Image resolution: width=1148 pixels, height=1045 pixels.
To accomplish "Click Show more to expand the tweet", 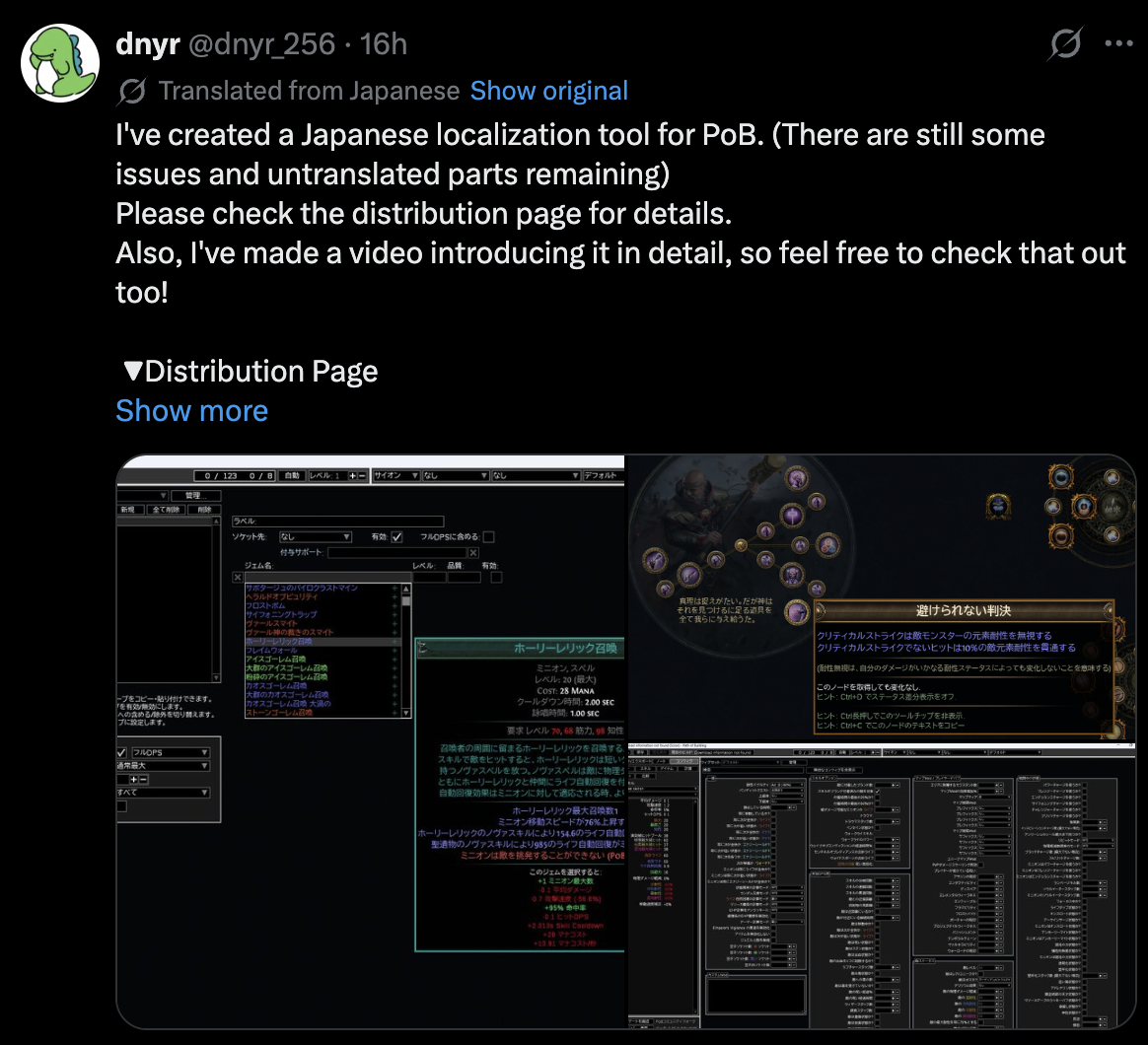I will (191, 411).
